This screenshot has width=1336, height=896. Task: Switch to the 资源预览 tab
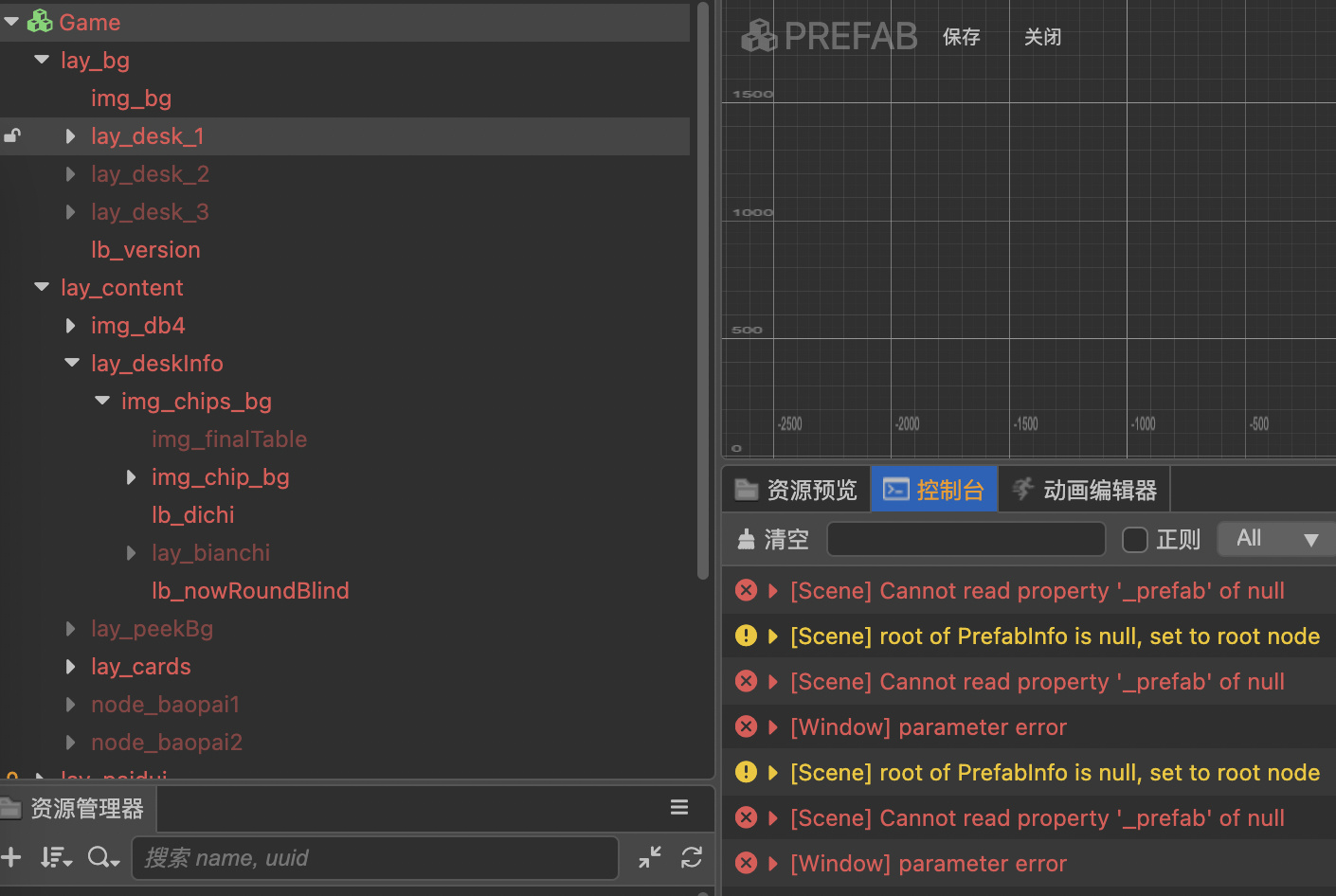point(796,490)
